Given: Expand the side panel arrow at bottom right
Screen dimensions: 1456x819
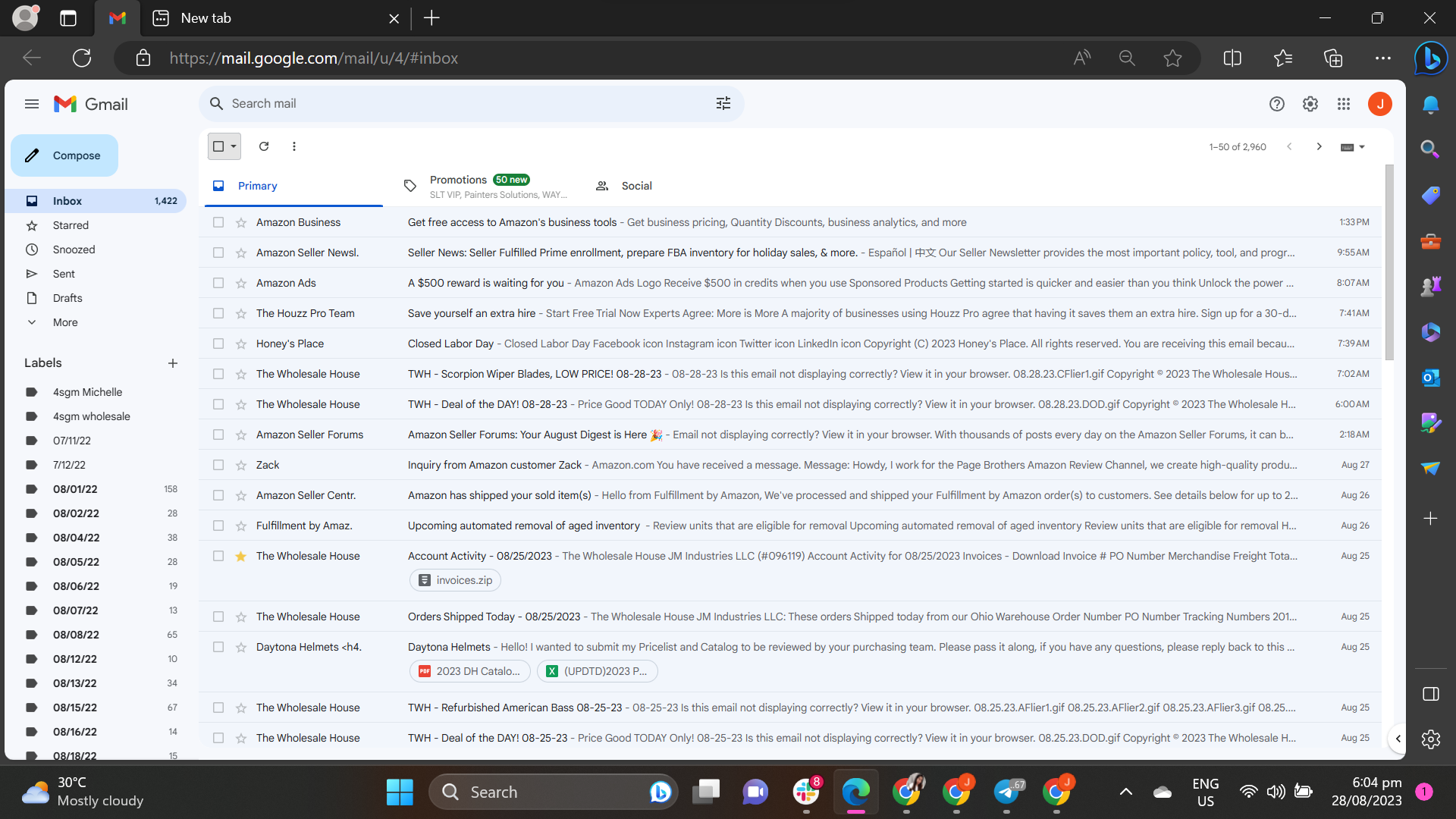Looking at the screenshot, I should [x=1398, y=739].
